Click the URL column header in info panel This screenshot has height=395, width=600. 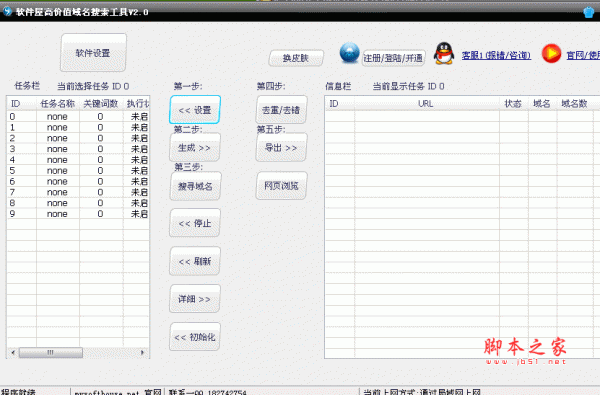click(426, 104)
